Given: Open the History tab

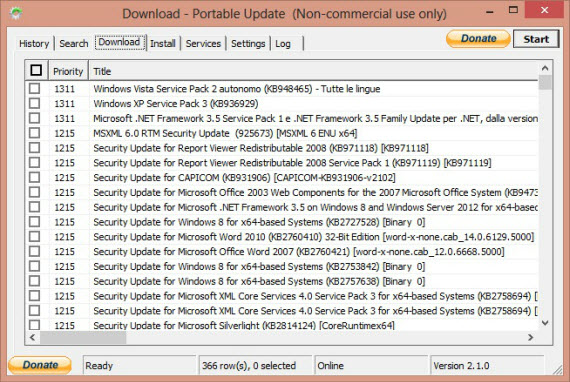Looking at the screenshot, I should click(34, 44).
